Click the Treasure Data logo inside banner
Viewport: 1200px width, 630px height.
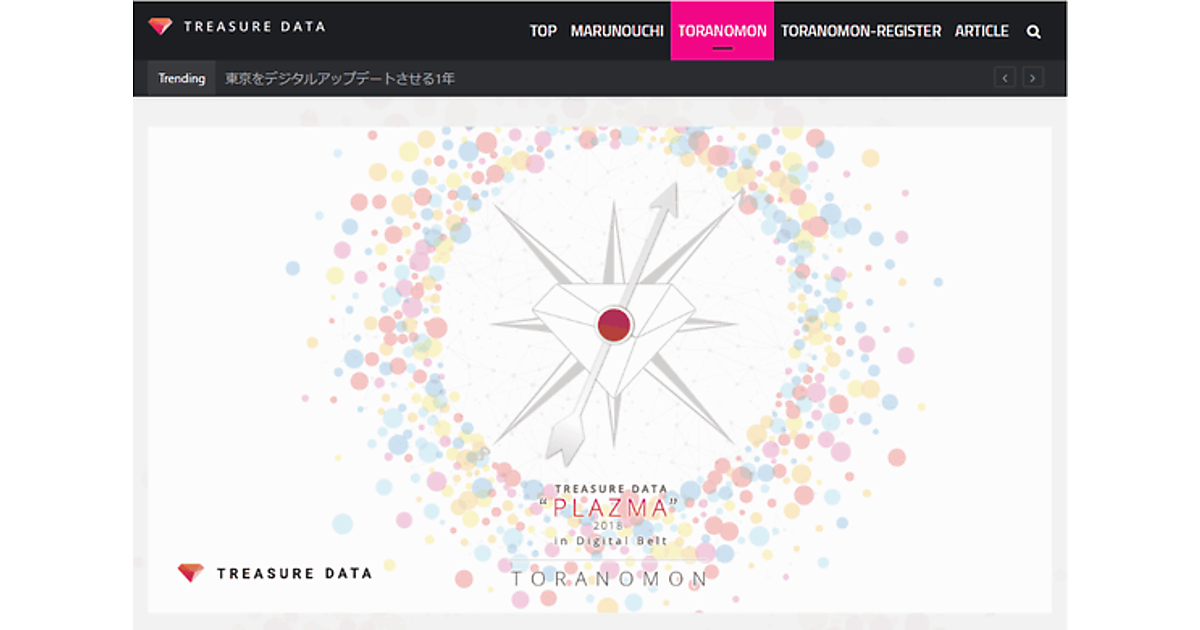point(190,573)
